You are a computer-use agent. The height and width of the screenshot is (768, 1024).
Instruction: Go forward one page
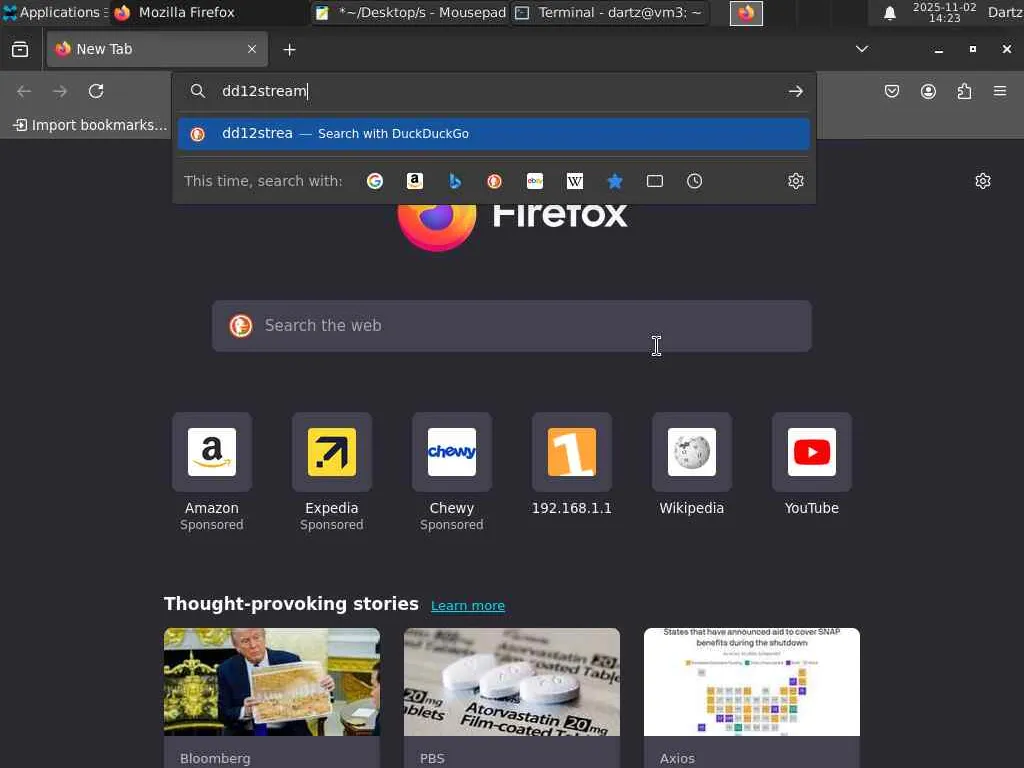60,91
